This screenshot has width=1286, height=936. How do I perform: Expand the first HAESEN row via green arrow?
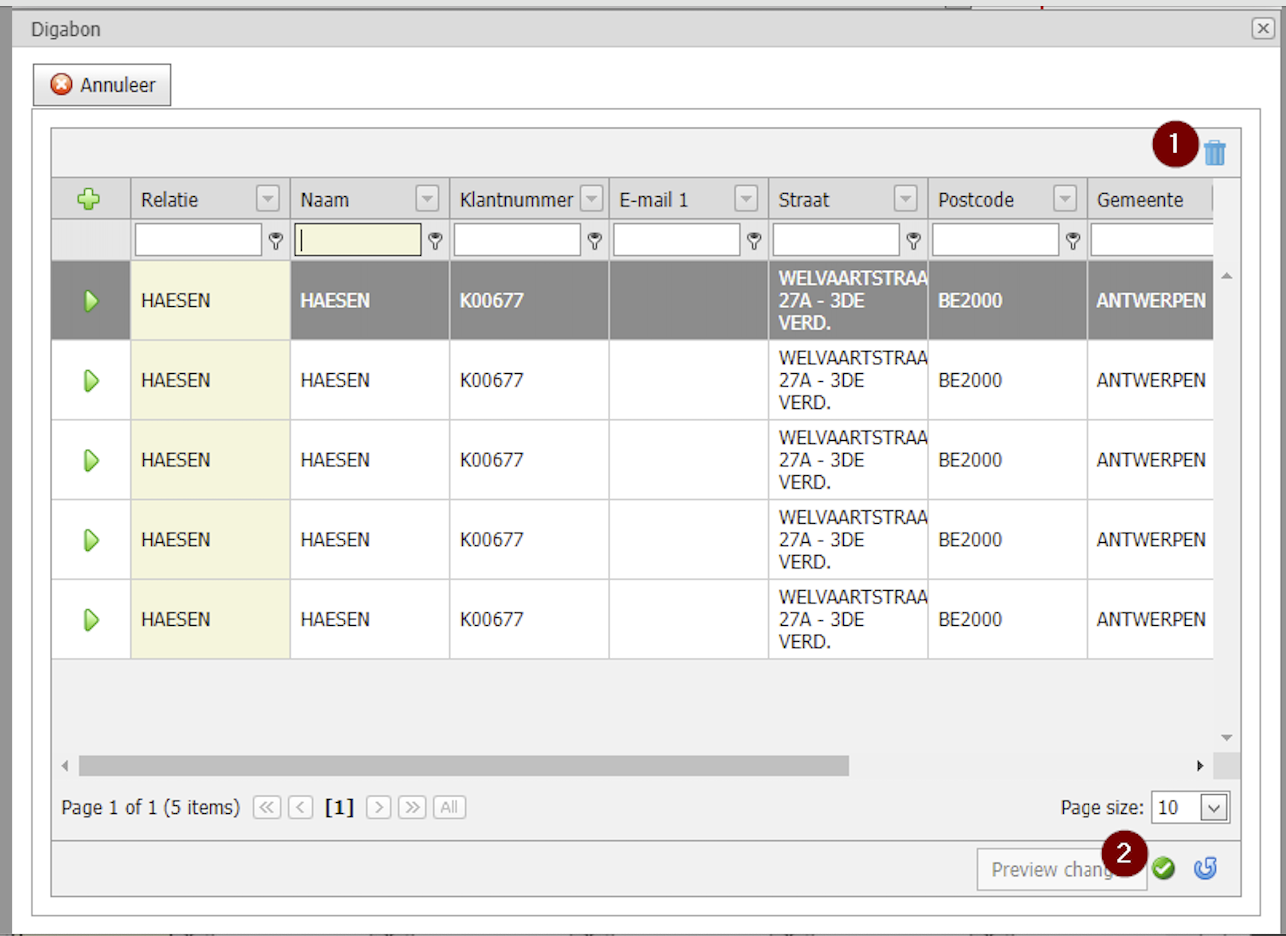coord(90,300)
